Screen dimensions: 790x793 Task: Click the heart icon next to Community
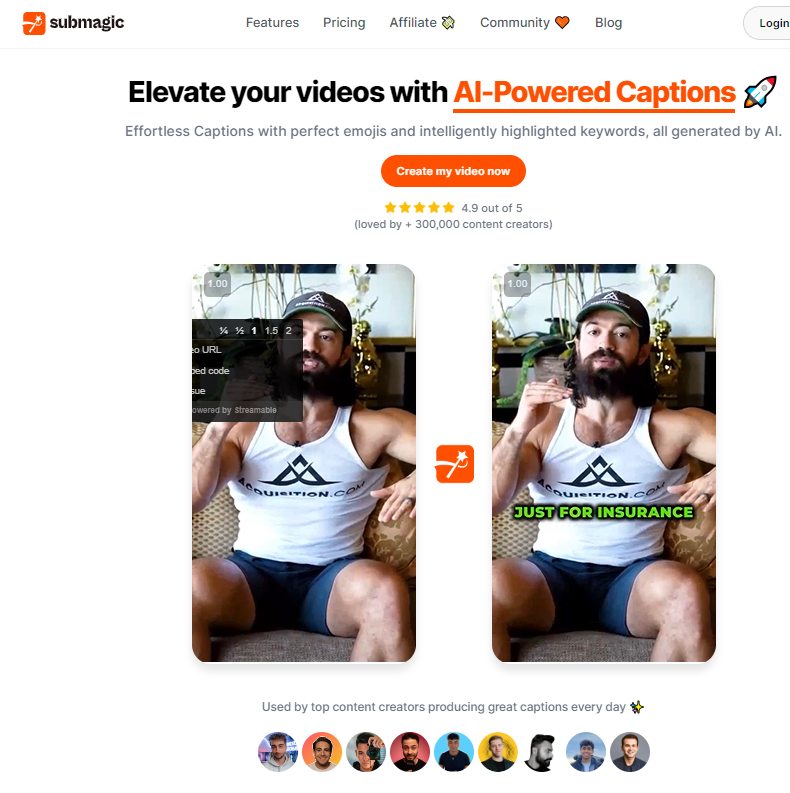[562, 23]
